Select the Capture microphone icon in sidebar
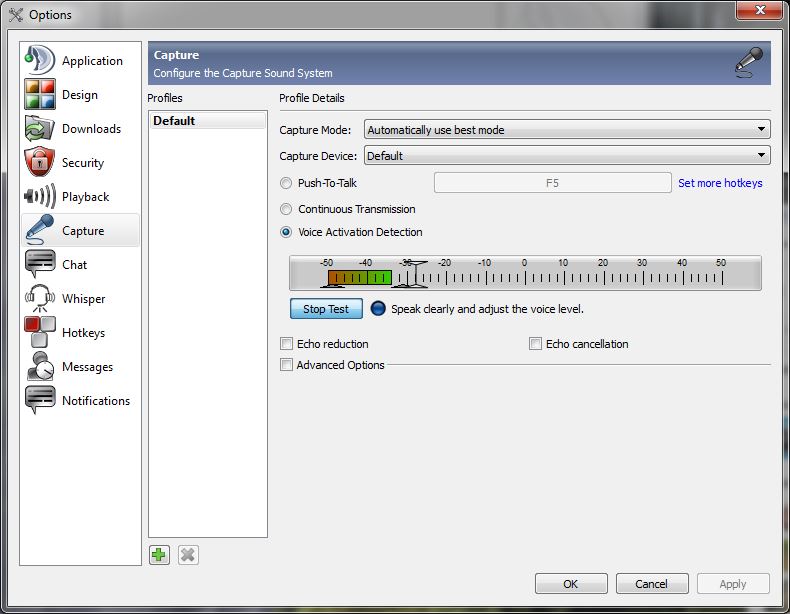 39,230
